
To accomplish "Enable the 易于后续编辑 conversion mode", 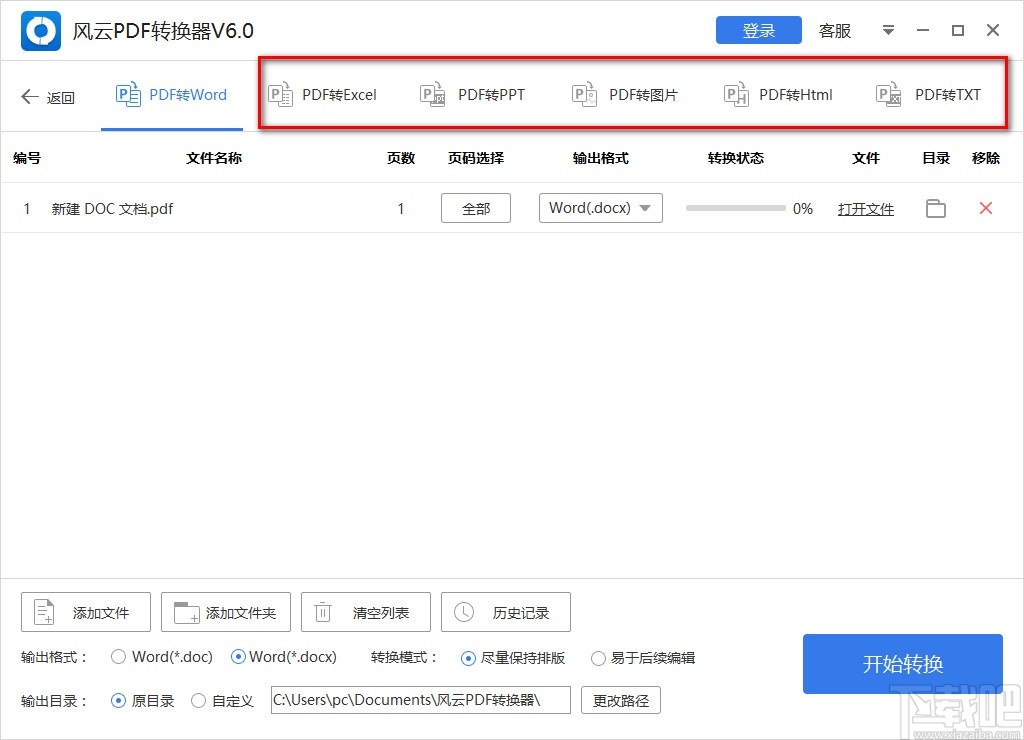I will click(x=599, y=657).
